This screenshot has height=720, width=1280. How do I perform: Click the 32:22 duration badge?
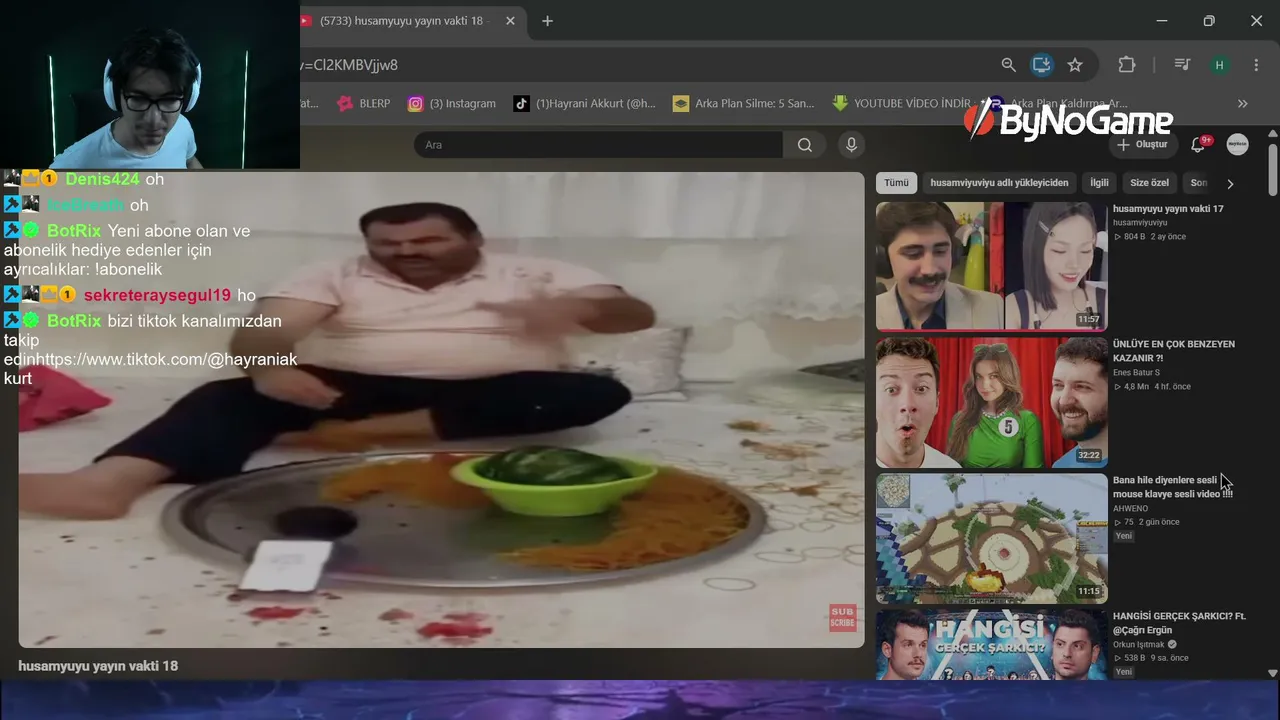(1088, 456)
